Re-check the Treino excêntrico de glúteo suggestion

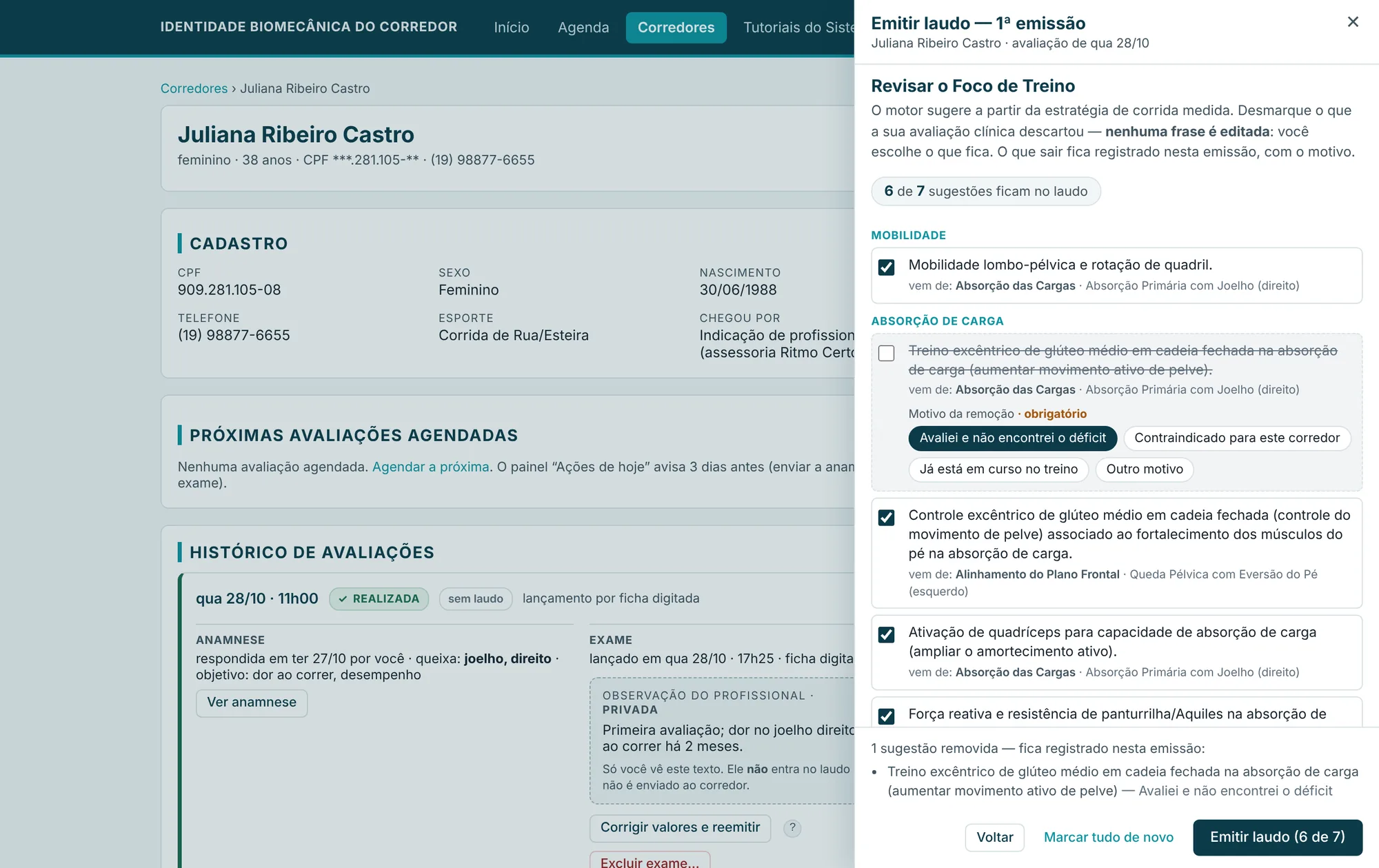(887, 353)
